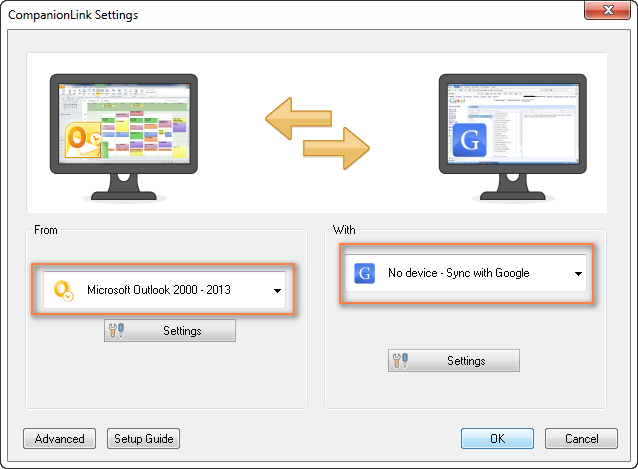Click the Outlook icon in the From dropdown

click(x=63, y=290)
